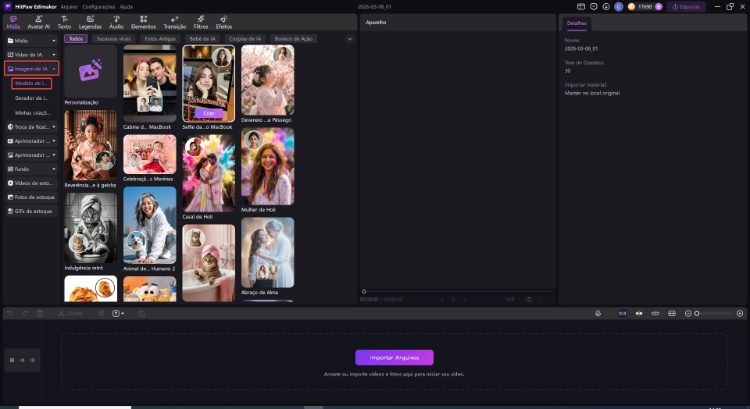Viewport: 750px width, 409px height.
Task: Click the voice record microphone icon
Action: [598, 313]
